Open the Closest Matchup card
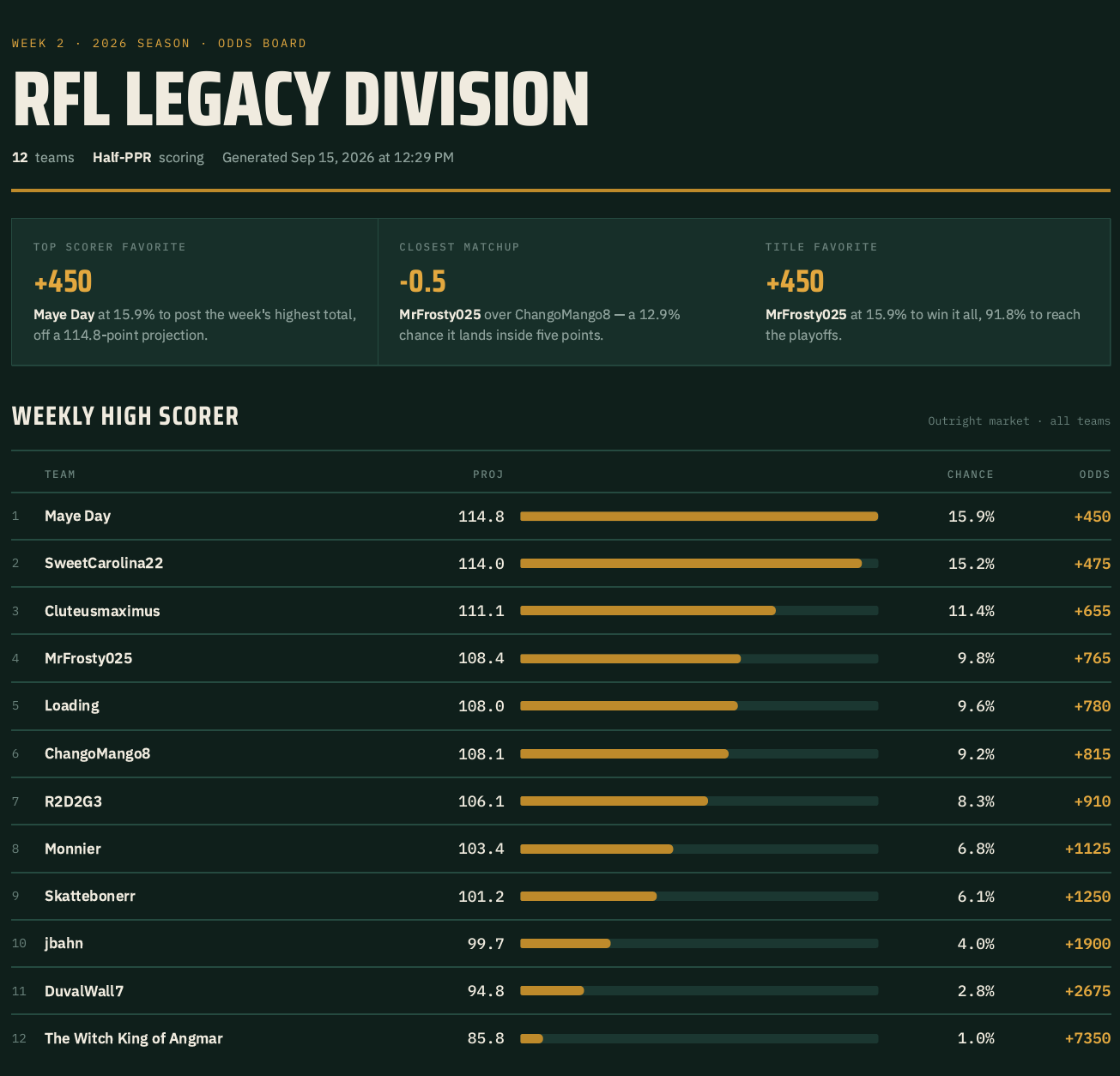Image resolution: width=1120 pixels, height=1076 pixels. 561,292
